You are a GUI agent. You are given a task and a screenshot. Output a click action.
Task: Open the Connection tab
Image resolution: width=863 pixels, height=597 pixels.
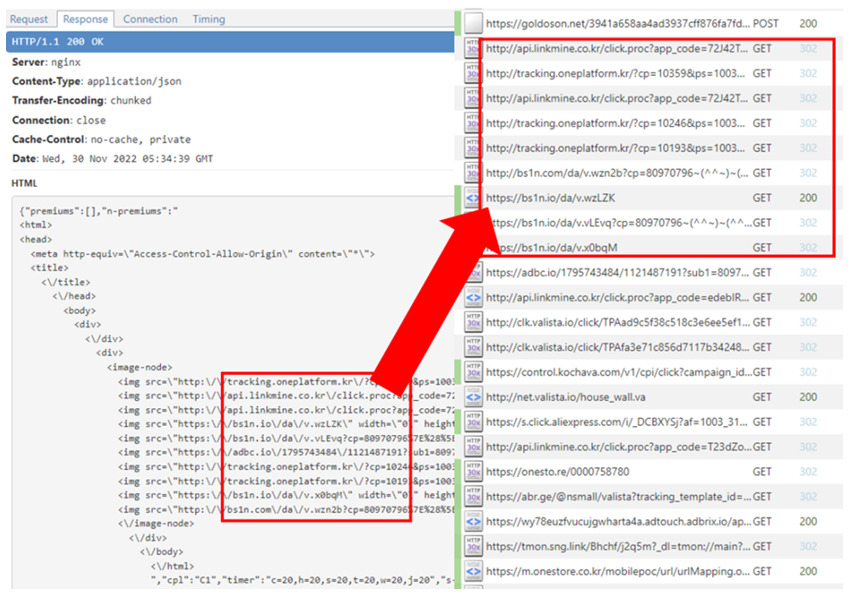(x=150, y=19)
